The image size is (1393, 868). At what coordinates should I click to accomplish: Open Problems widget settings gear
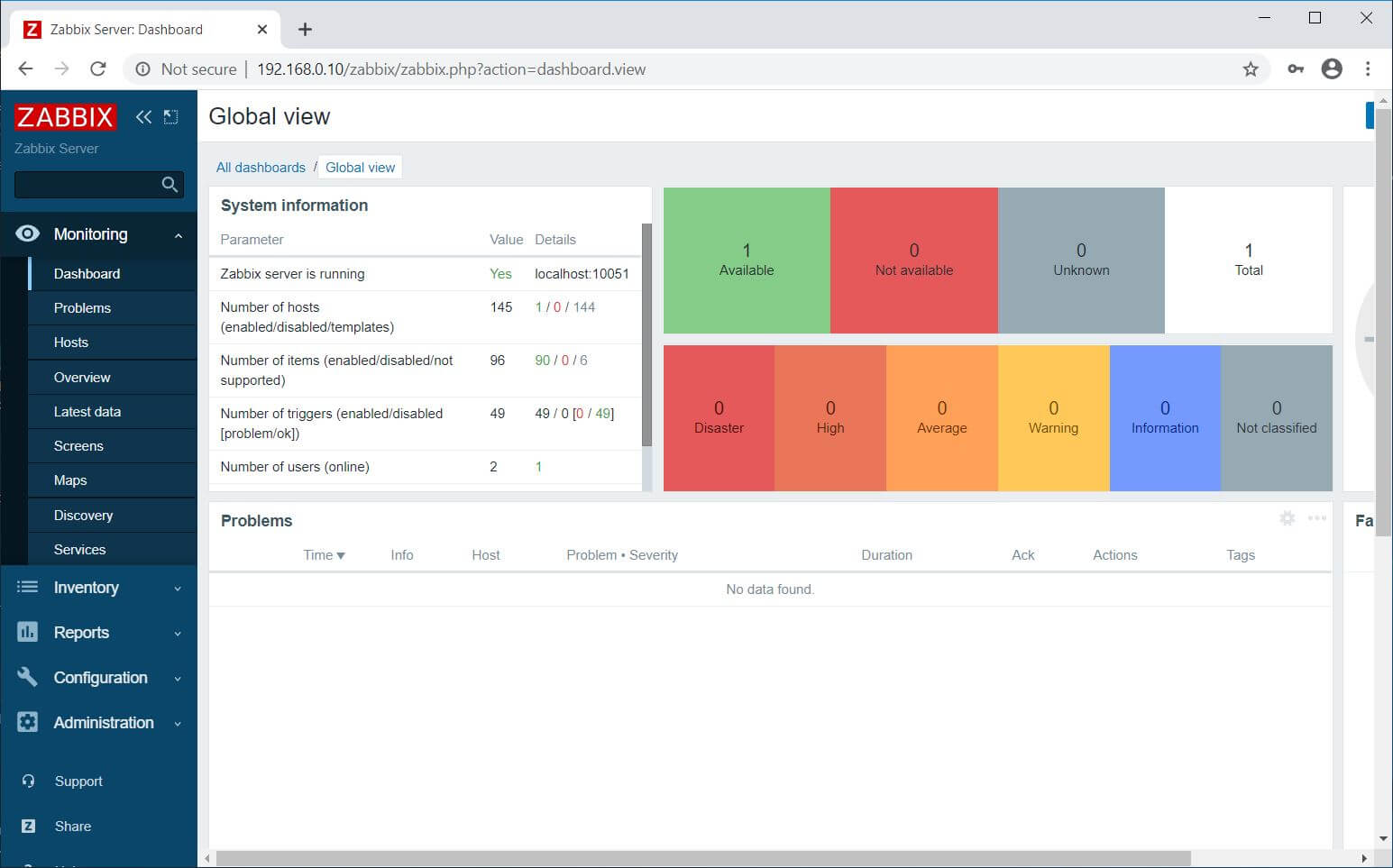coord(1288,518)
